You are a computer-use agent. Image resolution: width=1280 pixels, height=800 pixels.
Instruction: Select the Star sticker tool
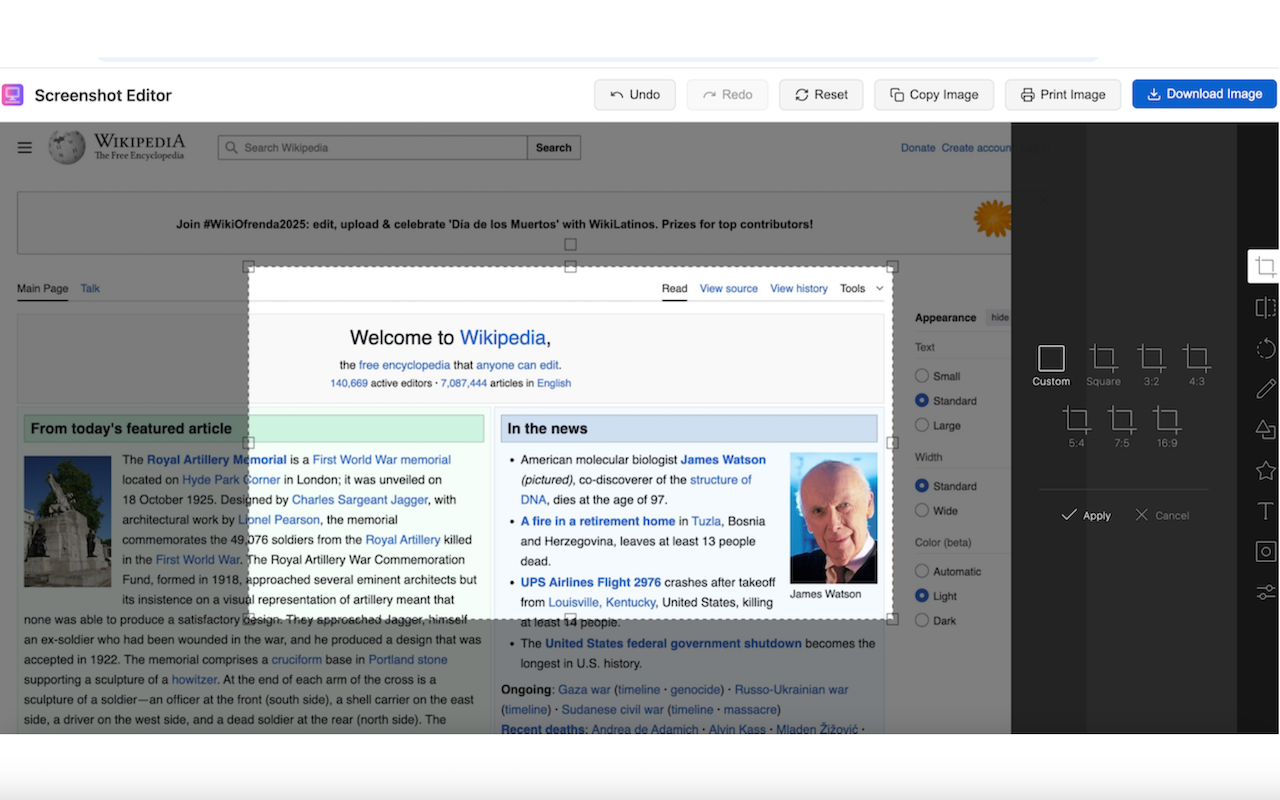coord(1265,470)
